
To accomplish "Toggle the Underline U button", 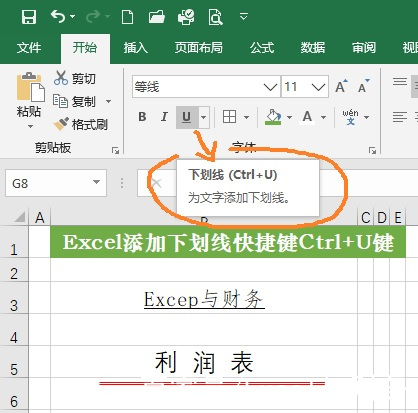I will pyautogui.click(x=187, y=117).
